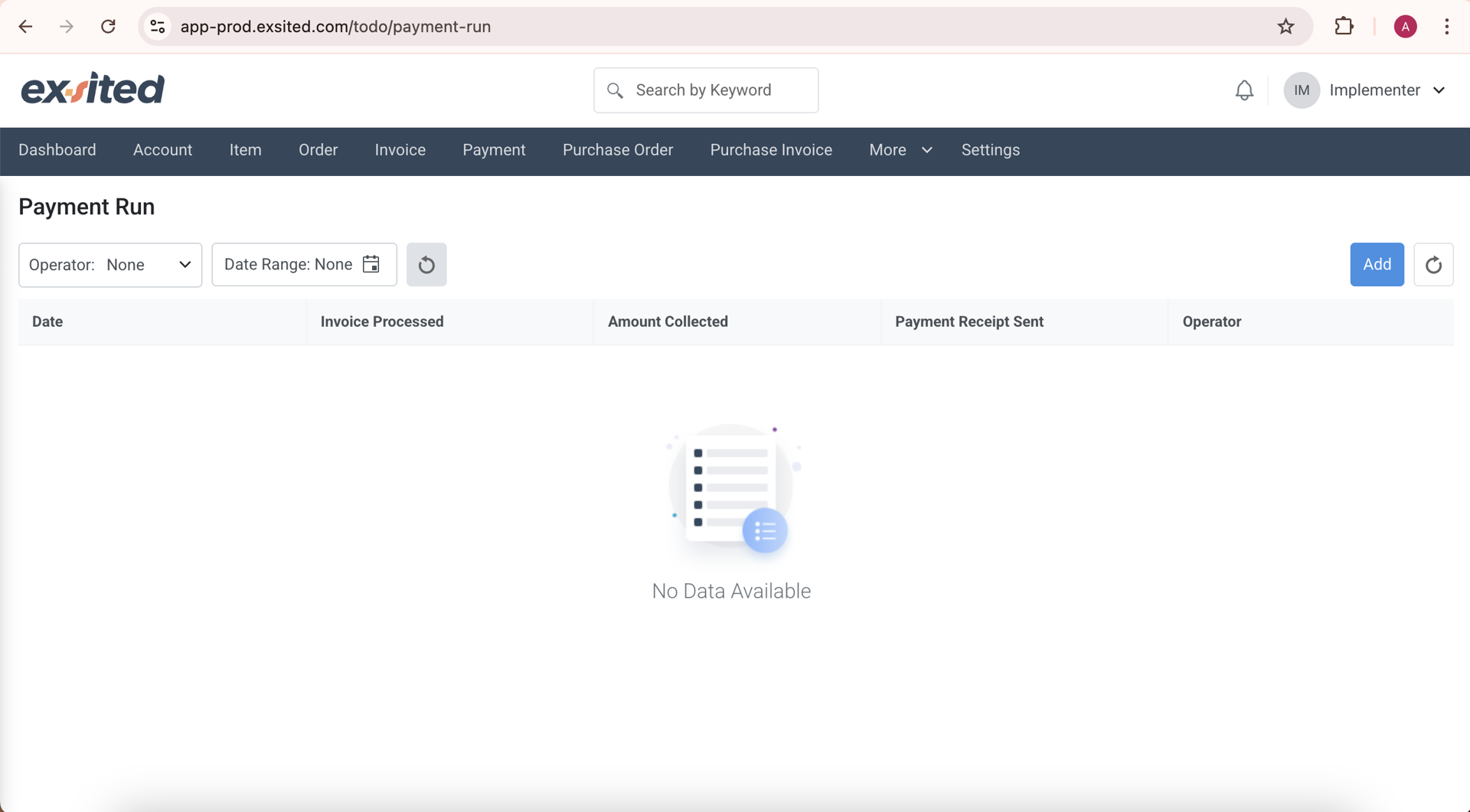Go forward in browser history

67,27
